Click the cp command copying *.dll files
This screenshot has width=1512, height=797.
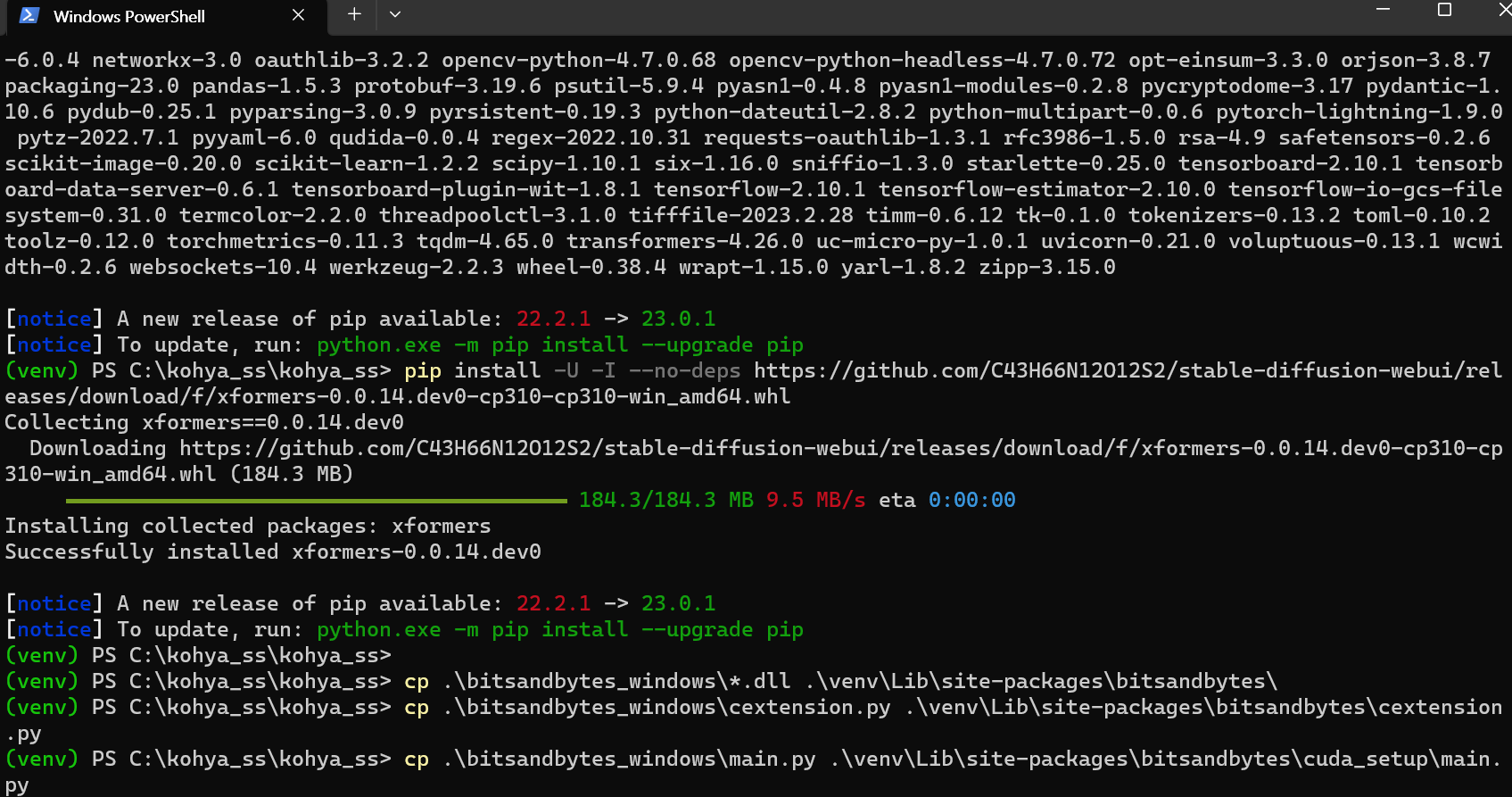840,681
